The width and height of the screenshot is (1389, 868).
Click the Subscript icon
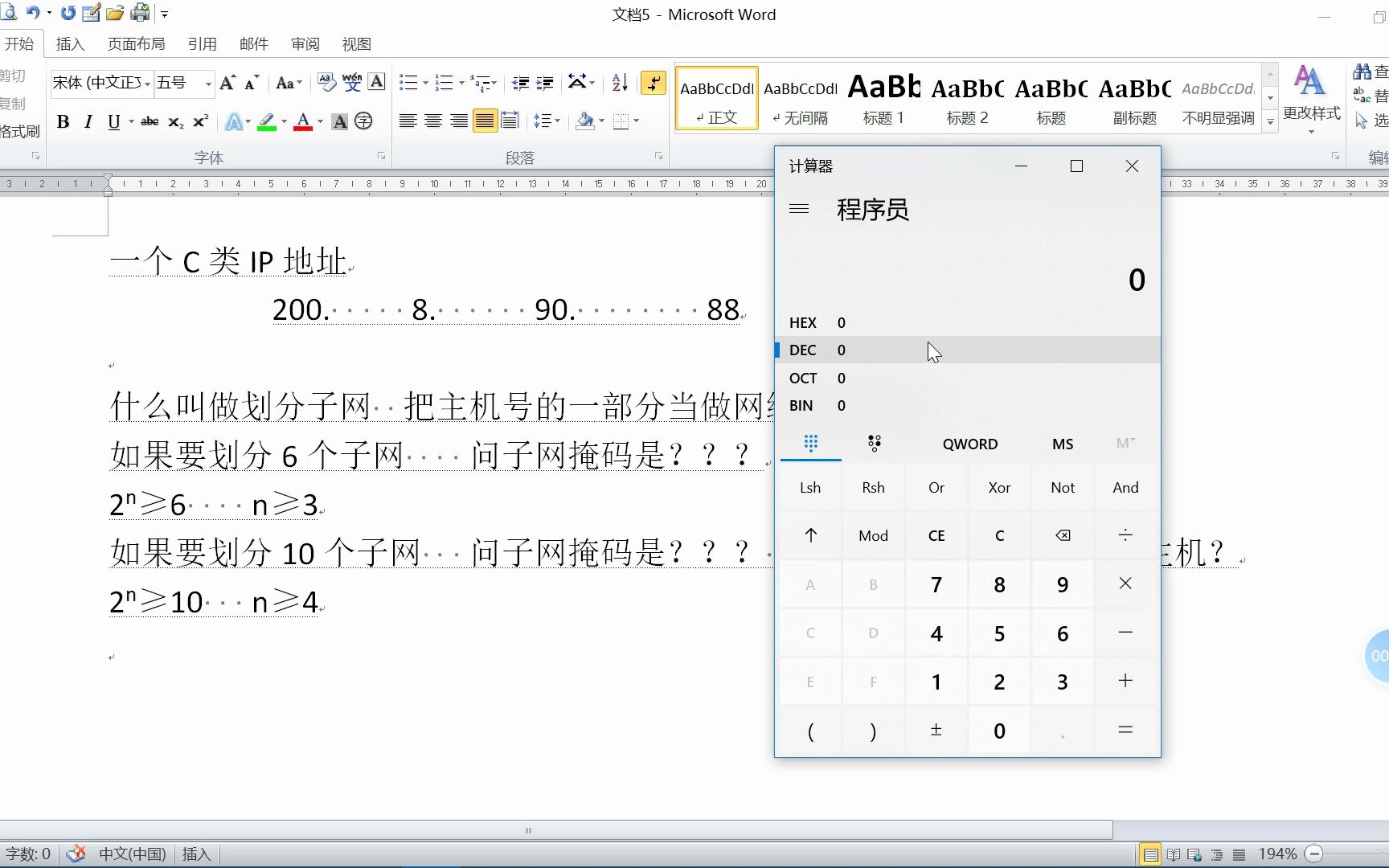(x=175, y=121)
